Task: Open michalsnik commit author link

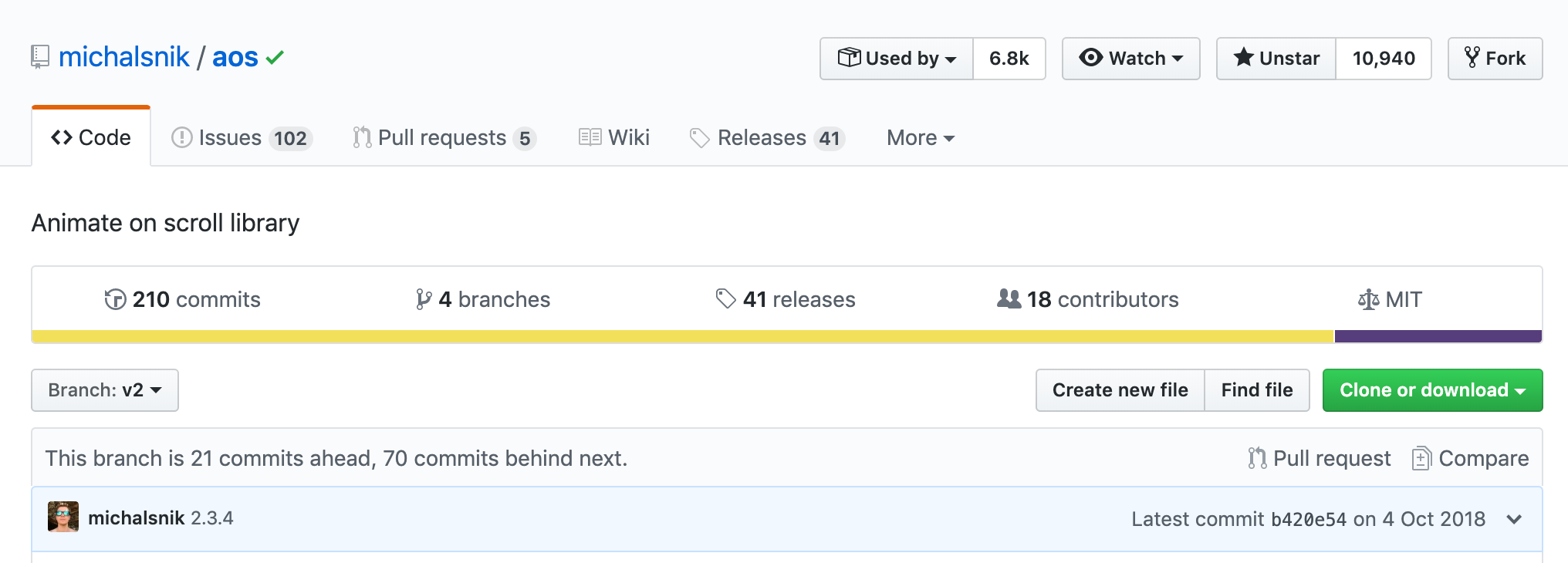Action: pyautogui.click(x=137, y=517)
